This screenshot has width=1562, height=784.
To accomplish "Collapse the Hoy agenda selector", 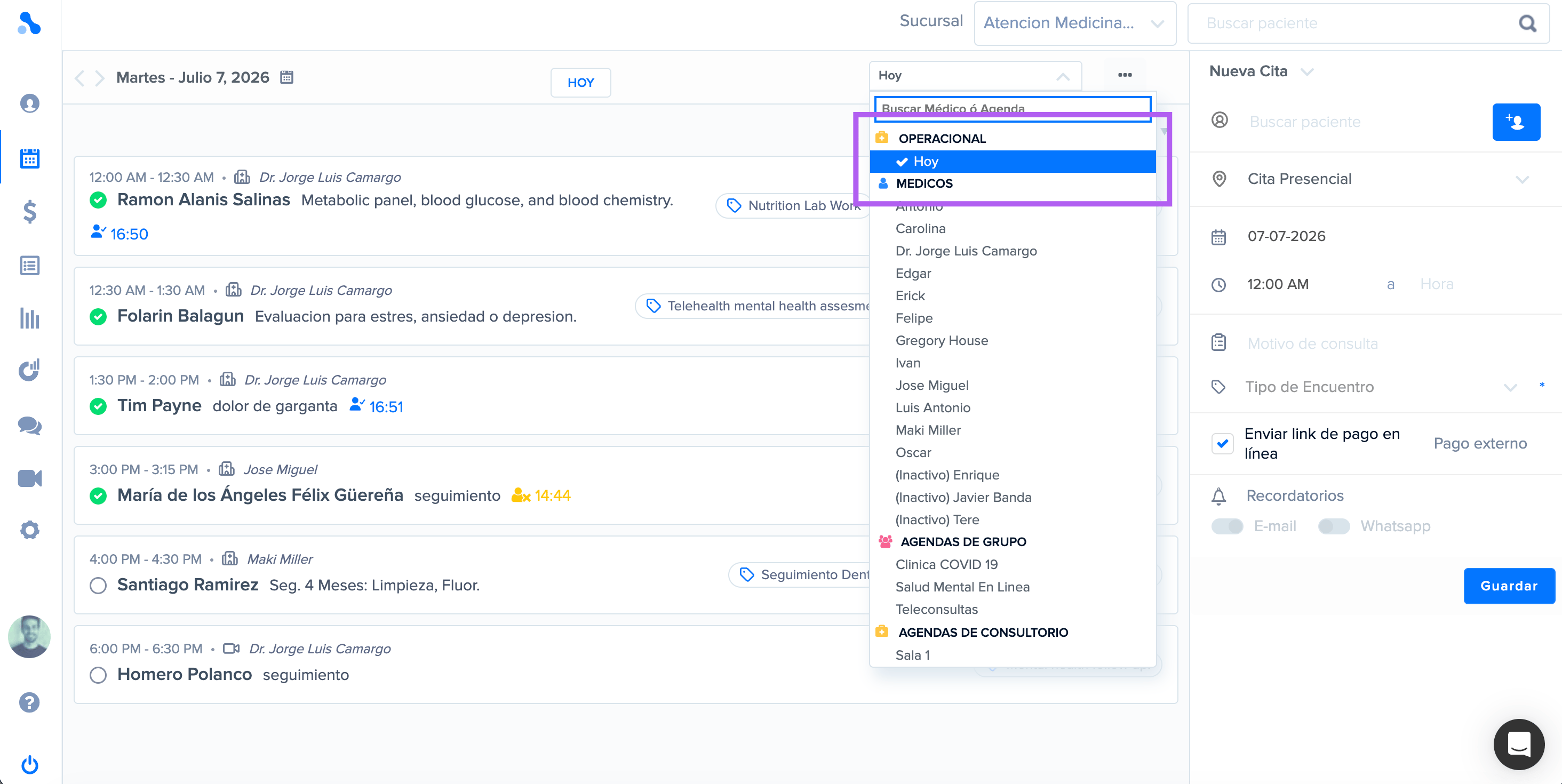I will tap(975, 75).
